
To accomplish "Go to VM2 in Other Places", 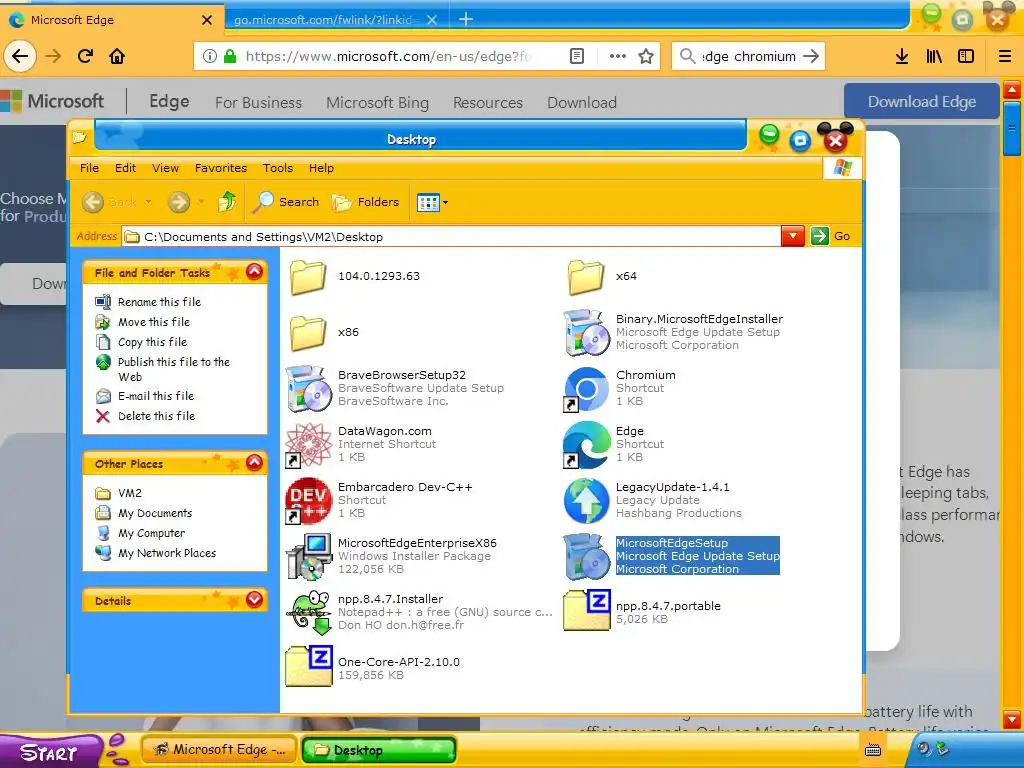I will click(119, 493).
